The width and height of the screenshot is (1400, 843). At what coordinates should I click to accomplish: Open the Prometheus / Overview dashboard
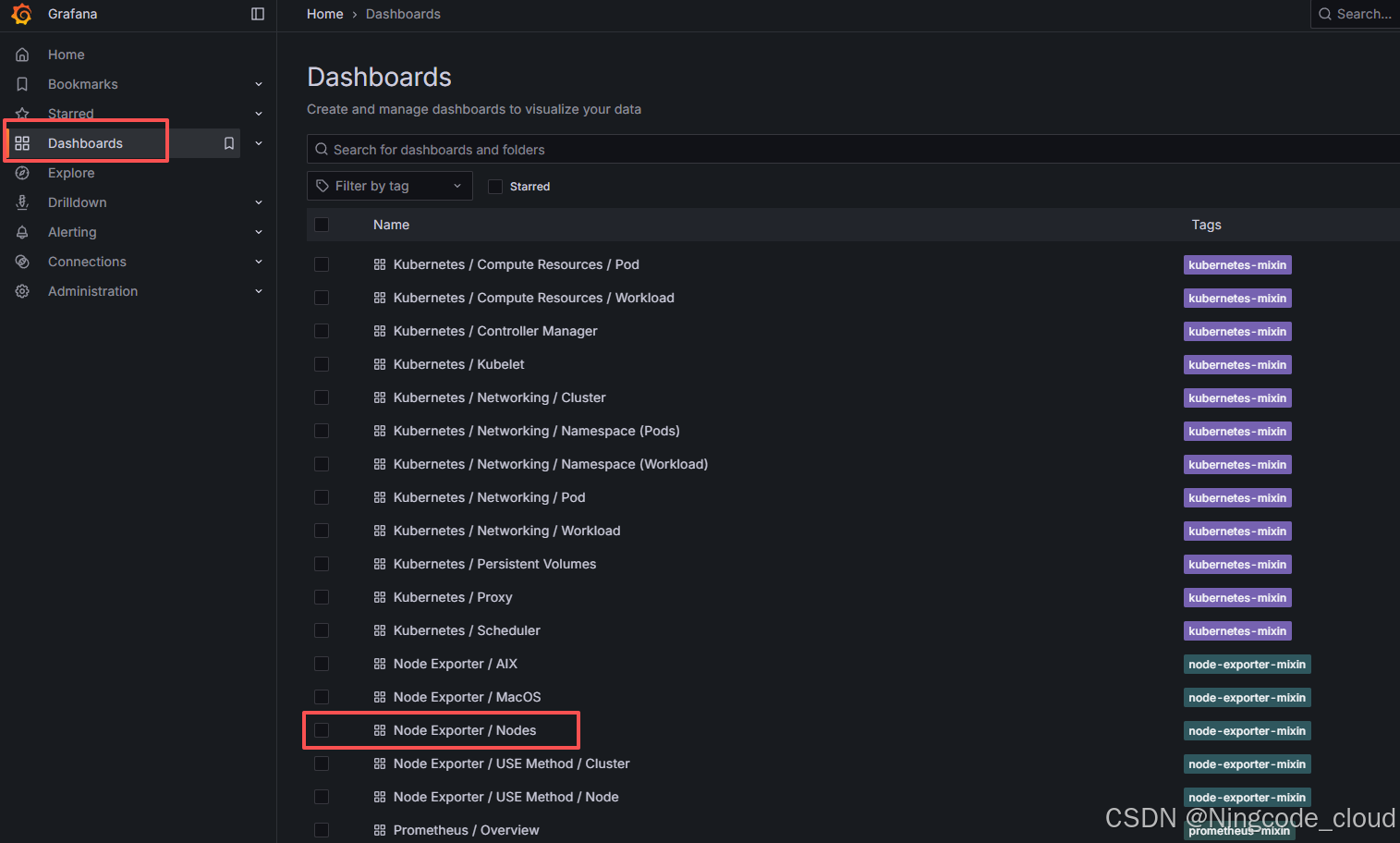[x=466, y=830]
